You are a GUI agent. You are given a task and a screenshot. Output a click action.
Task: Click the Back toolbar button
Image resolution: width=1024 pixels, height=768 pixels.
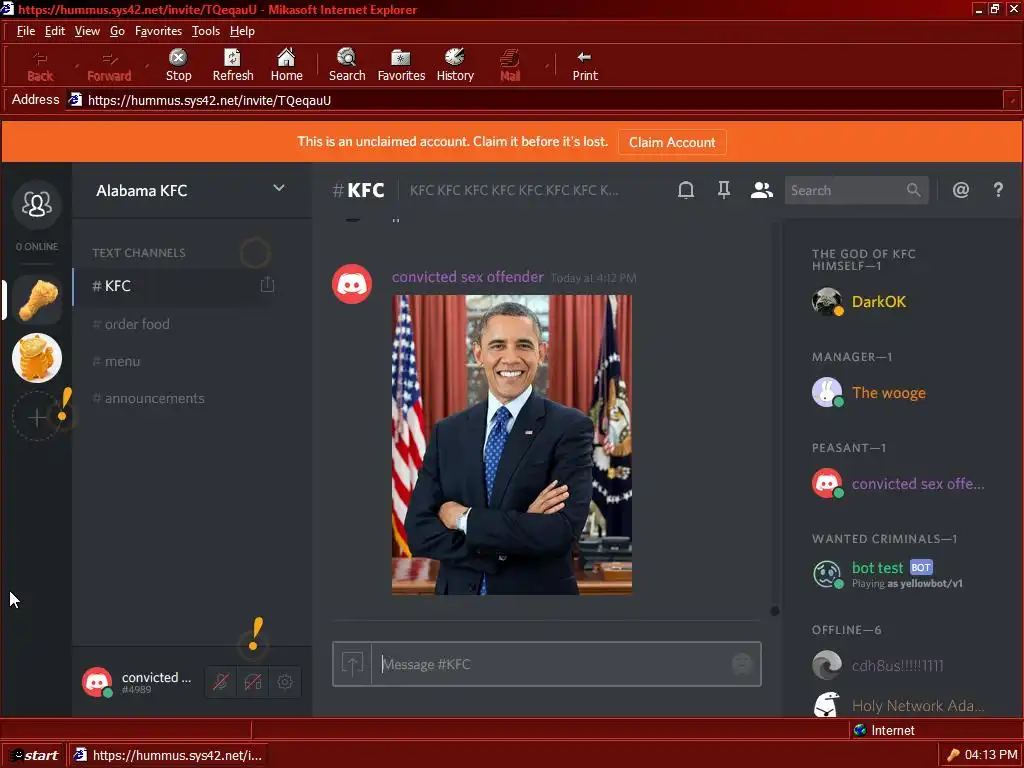(40, 65)
